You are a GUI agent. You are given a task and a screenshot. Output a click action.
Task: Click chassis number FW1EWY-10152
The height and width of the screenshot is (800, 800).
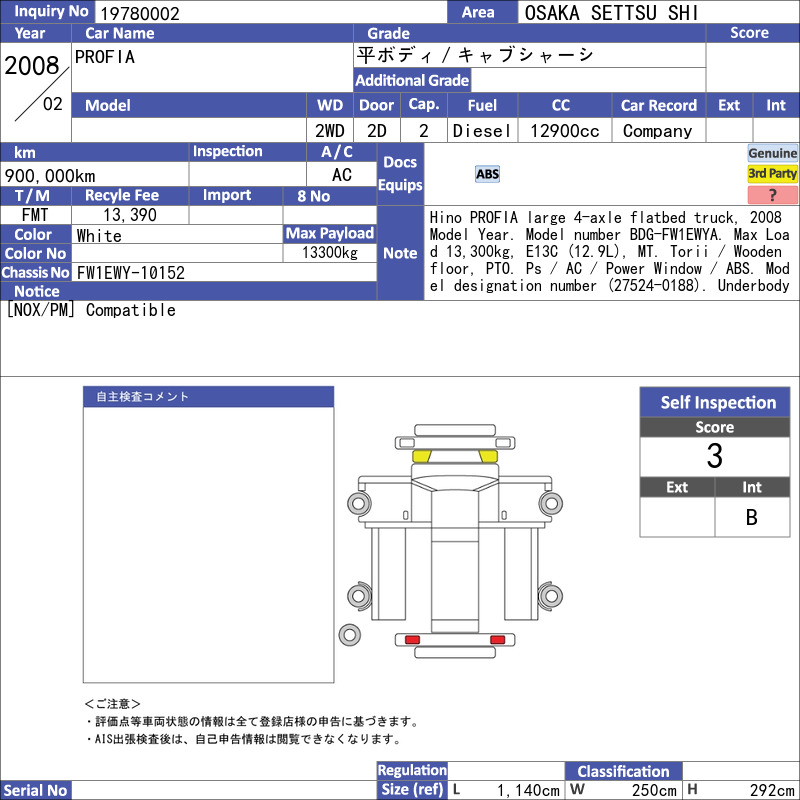tap(131, 272)
